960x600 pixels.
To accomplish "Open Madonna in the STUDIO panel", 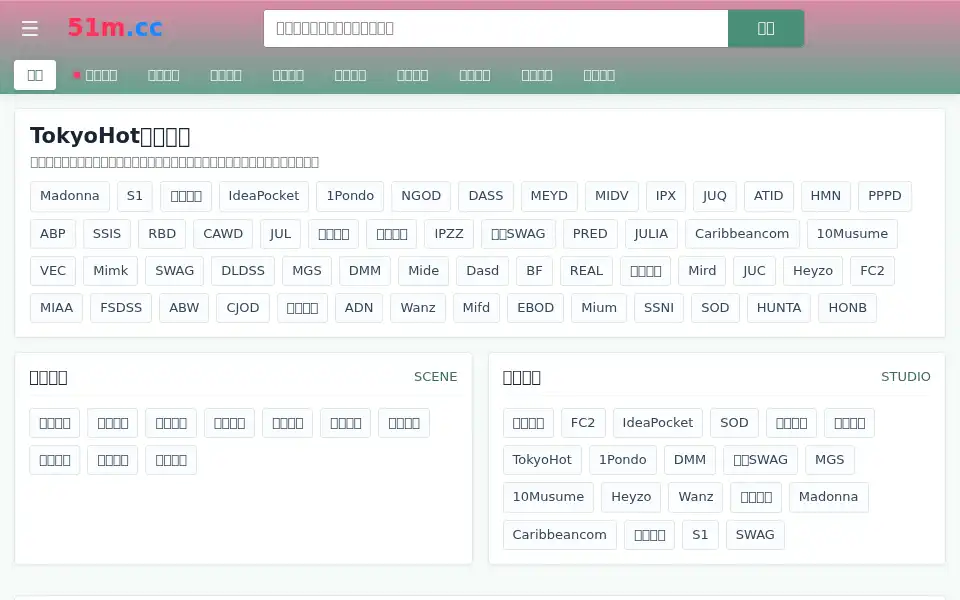I will 828,497.
